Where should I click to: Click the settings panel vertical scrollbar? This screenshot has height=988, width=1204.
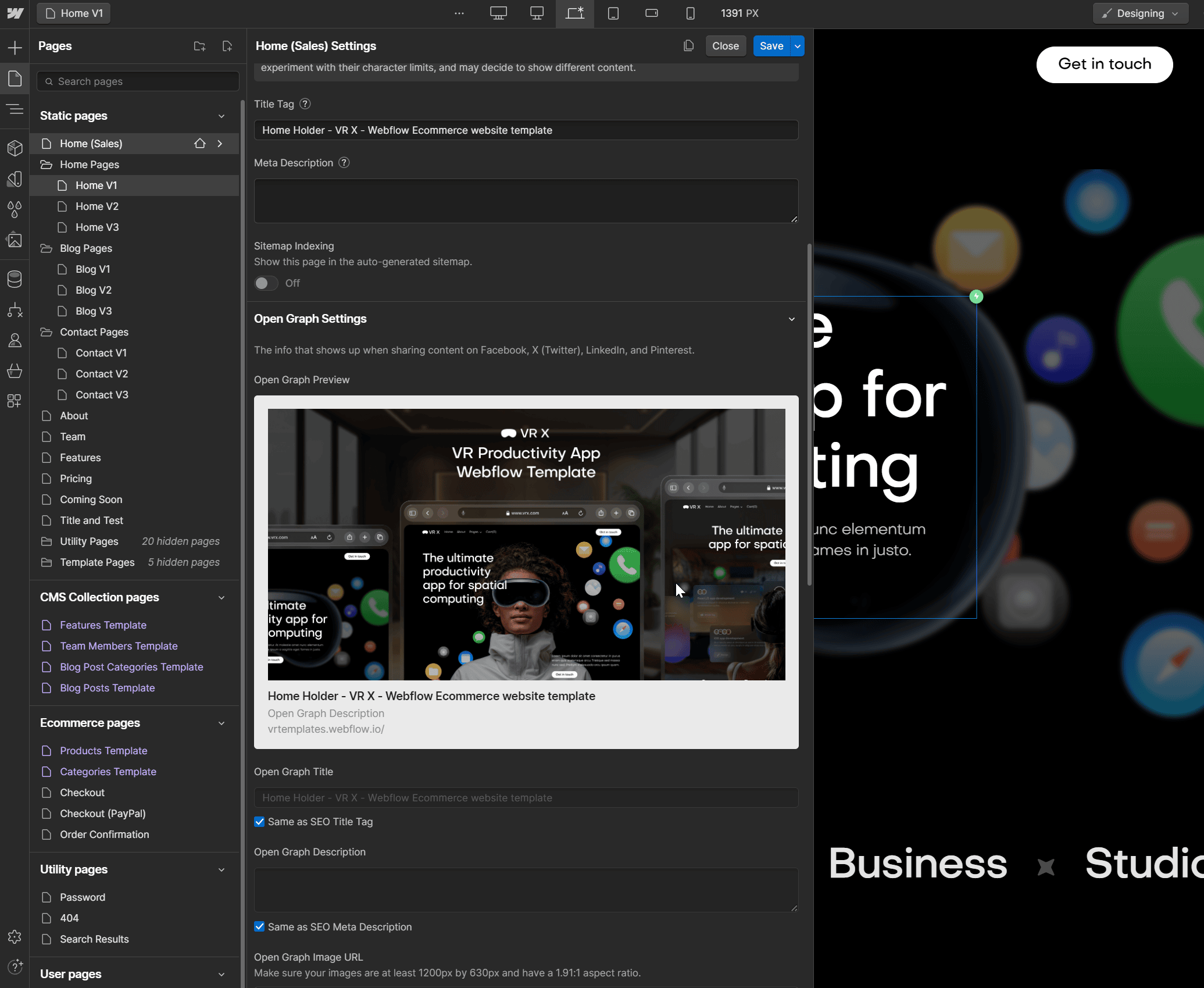pyautogui.click(x=809, y=414)
